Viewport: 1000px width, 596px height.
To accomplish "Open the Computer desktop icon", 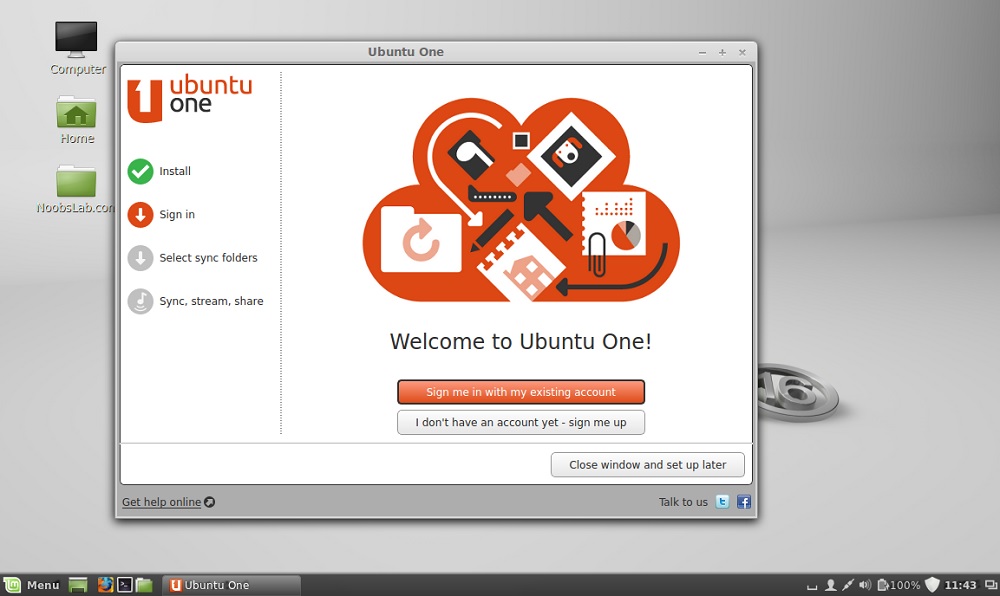I will (77, 48).
